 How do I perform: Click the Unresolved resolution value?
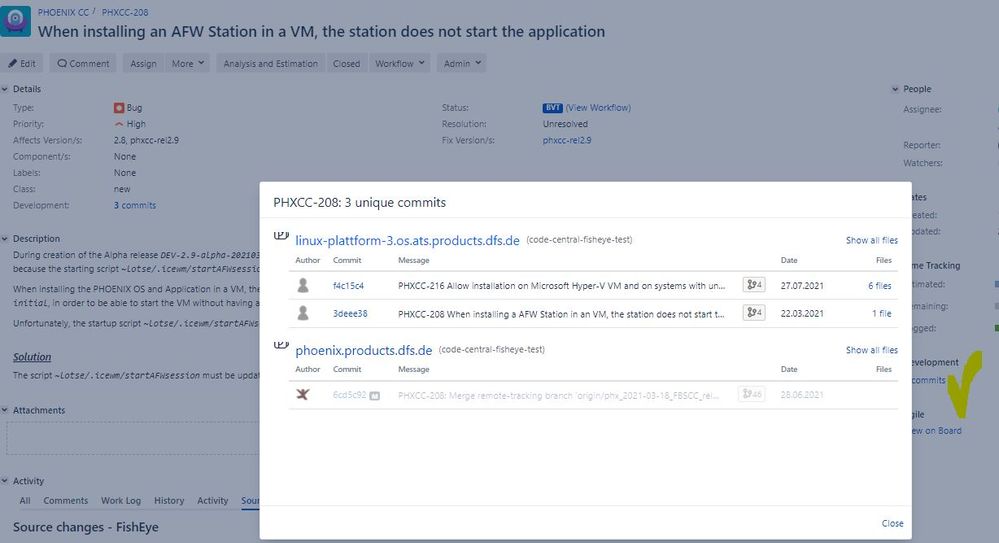tap(565, 124)
